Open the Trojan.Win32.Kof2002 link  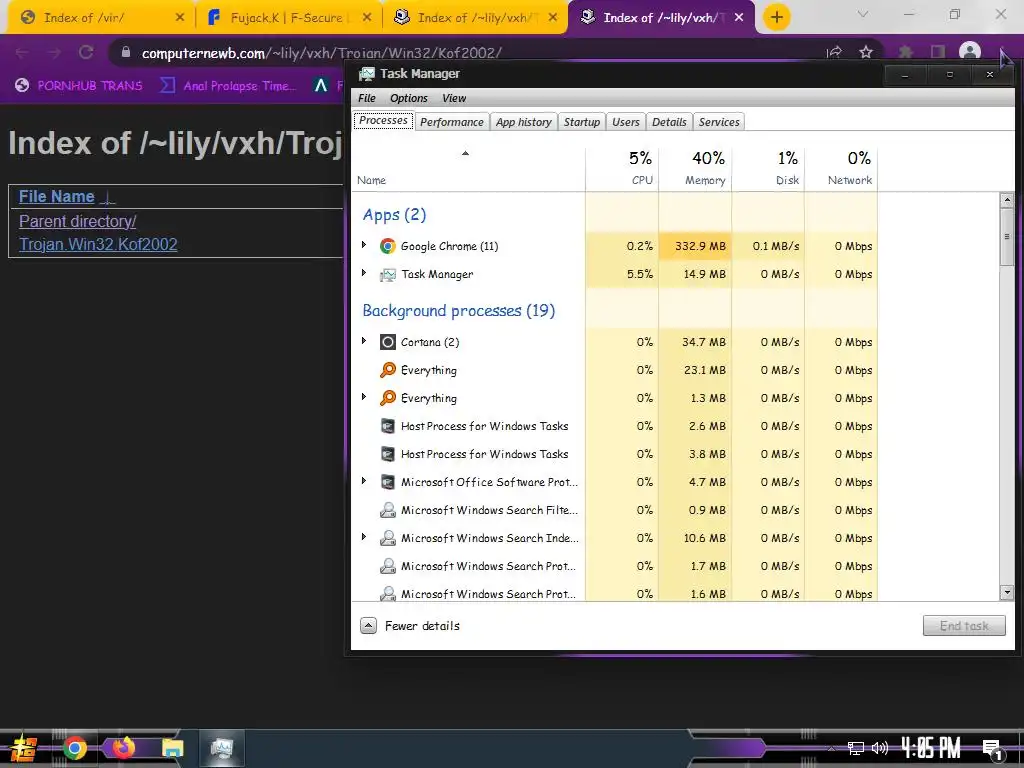point(98,244)
